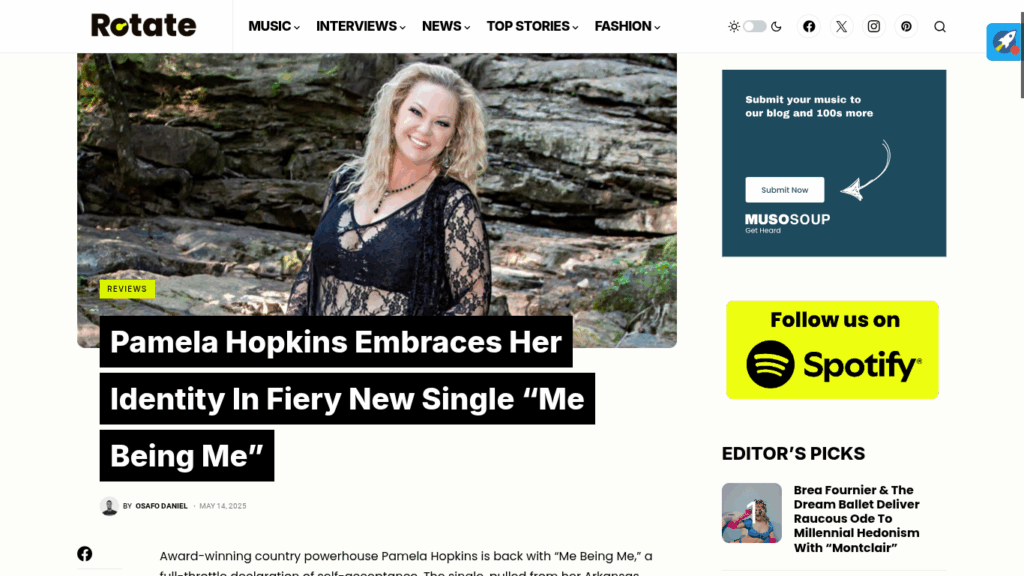1024x576 pixels.
Task: Open Rotate's Facebook page icon in header
Action: [808, 27]
